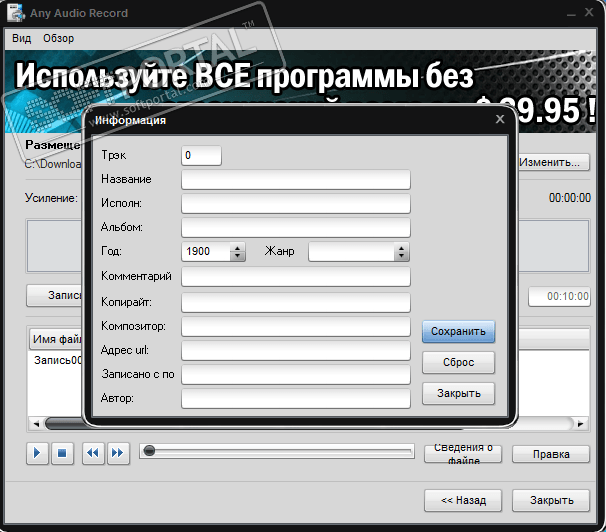Click the advertisement banner Используйте ВСЕ программы
Image resolution: width=606 pixels, height=532 pixels.
pyautogui.click(x=300, y=91)
